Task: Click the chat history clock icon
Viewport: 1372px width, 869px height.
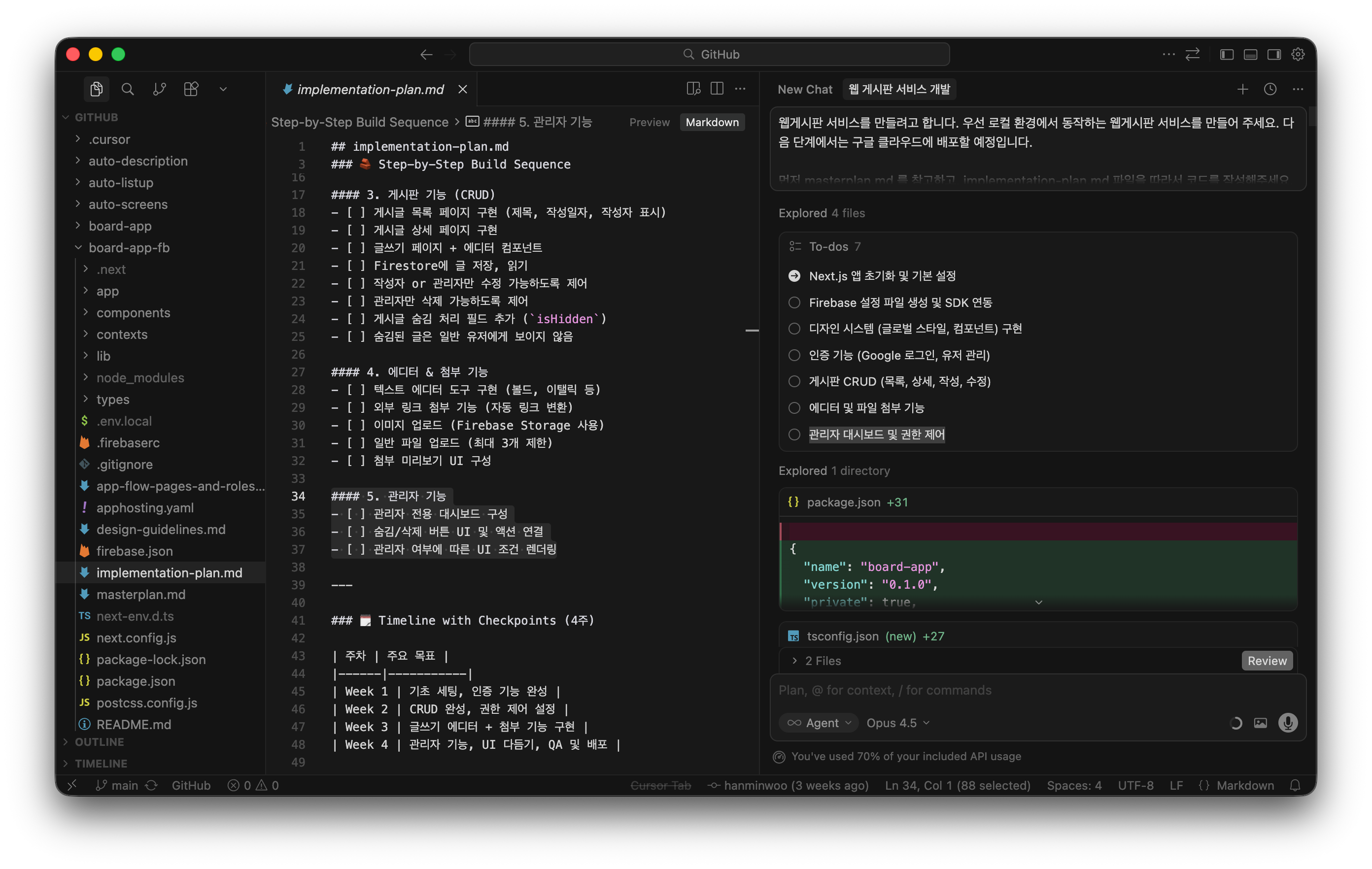Action: pos(1270,89)
